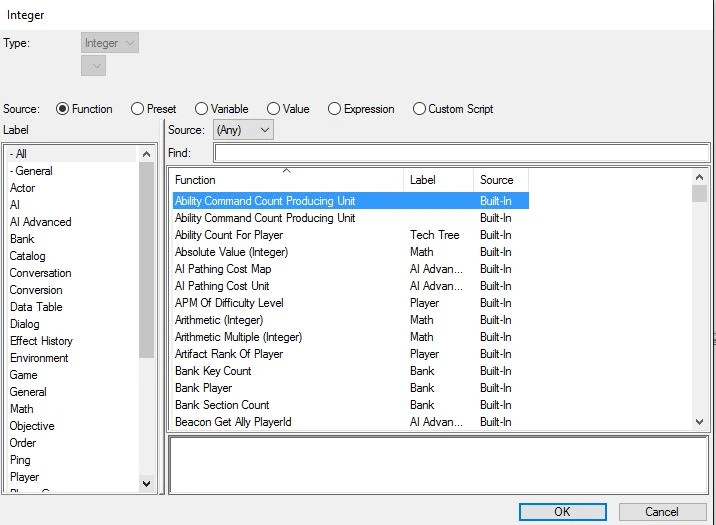Click OK to confirm the selection
The image size is (716, 525).
pos(563,512)
